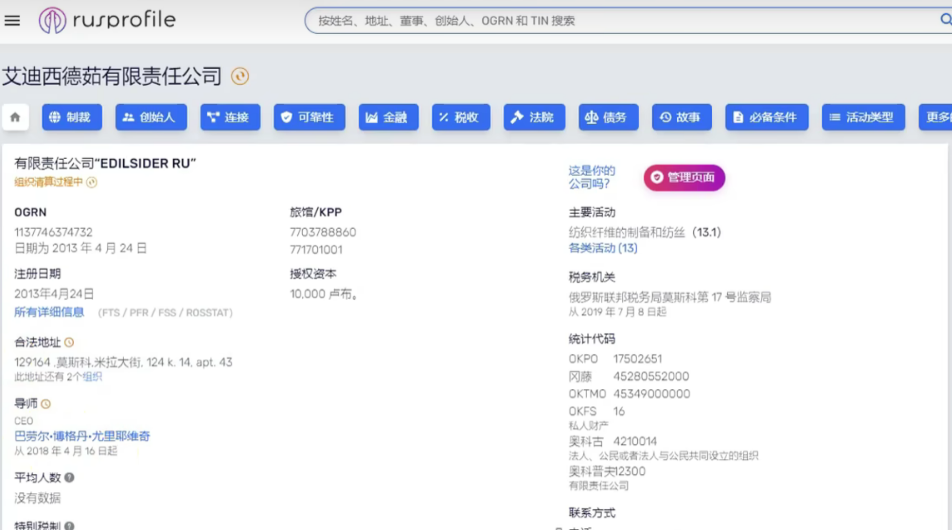The width and height of the screenshot is (952, 530).
Task: Open the 故事 tab
Action: pyautogui.click(x=682, y=117)
